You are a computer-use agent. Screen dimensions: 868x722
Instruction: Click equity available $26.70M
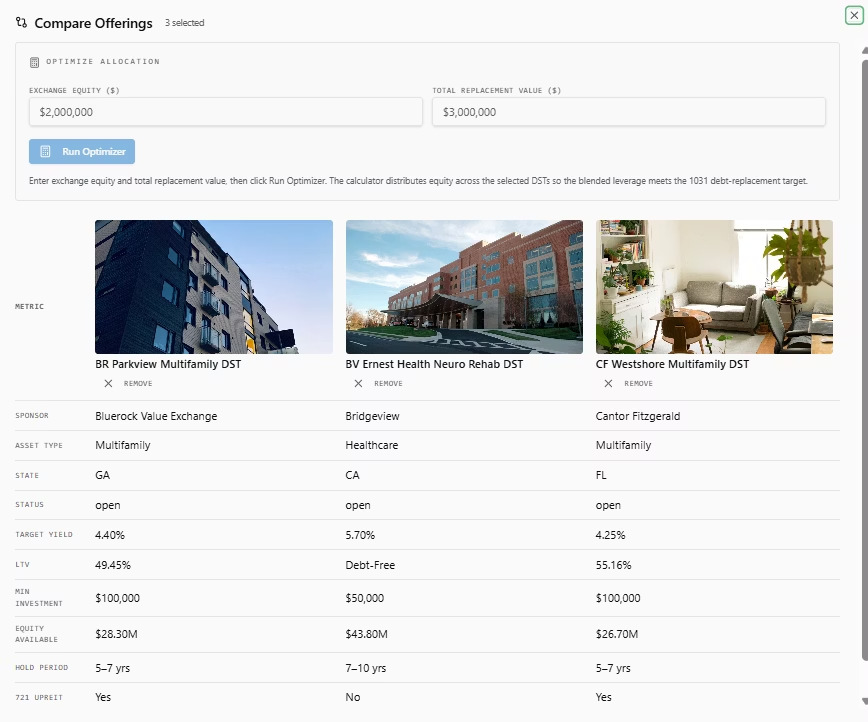[617, 634]
